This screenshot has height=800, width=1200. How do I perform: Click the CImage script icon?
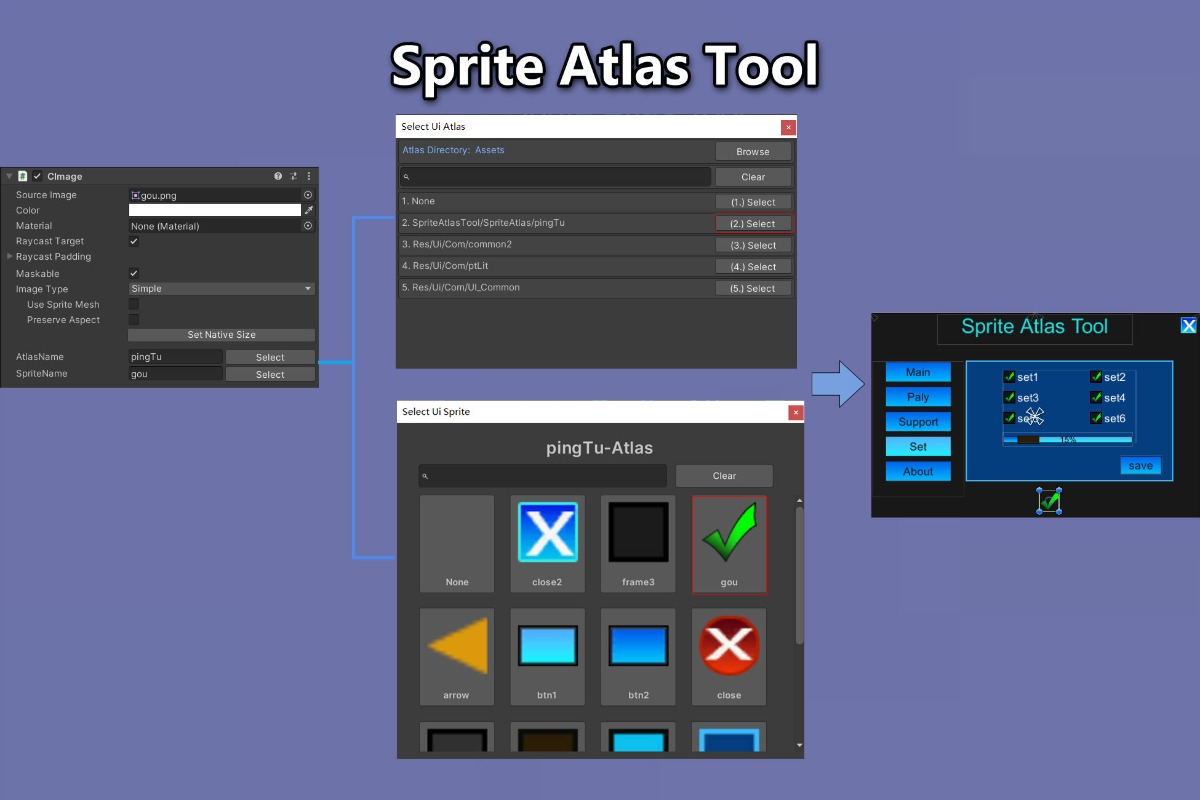(22, 176)
